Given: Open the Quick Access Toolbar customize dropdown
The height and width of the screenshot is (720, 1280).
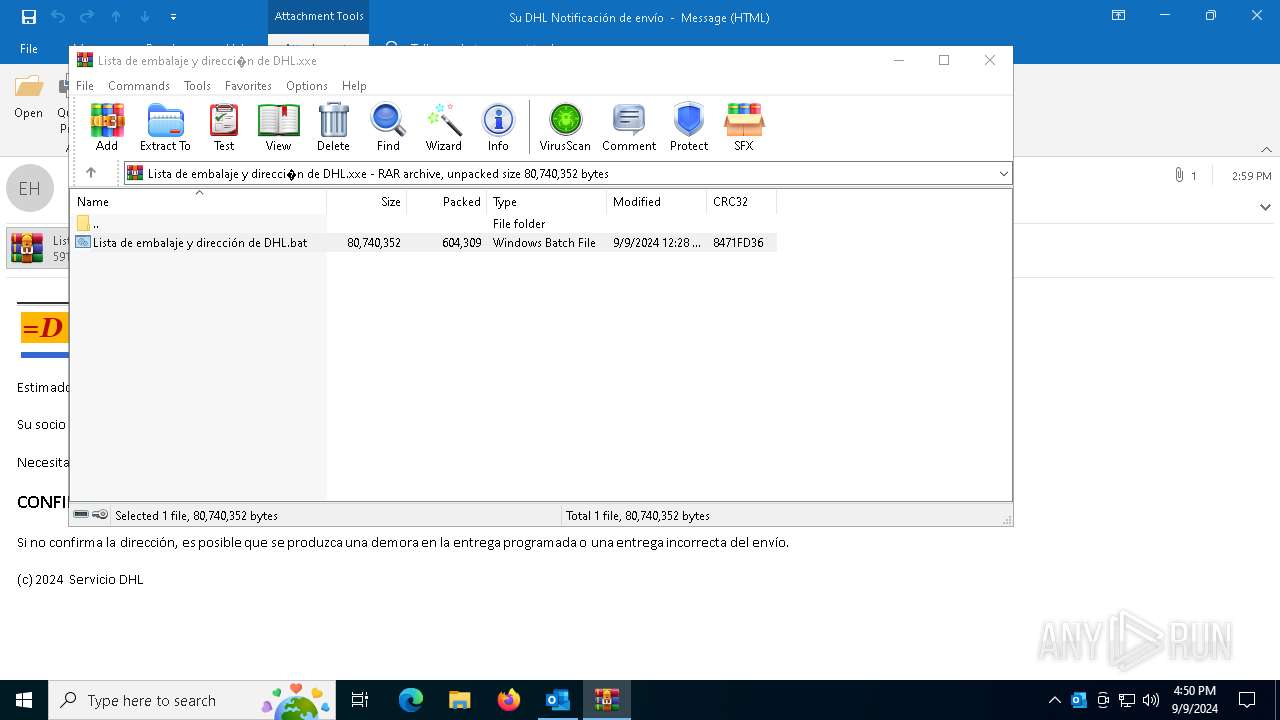Looking at the screenshot, I should pos(173,17).
